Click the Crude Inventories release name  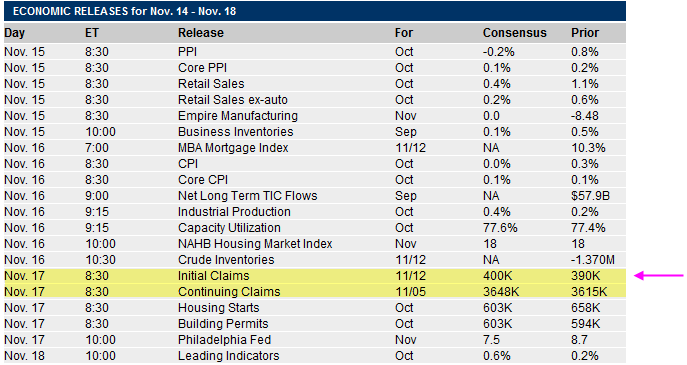(226, 260)
